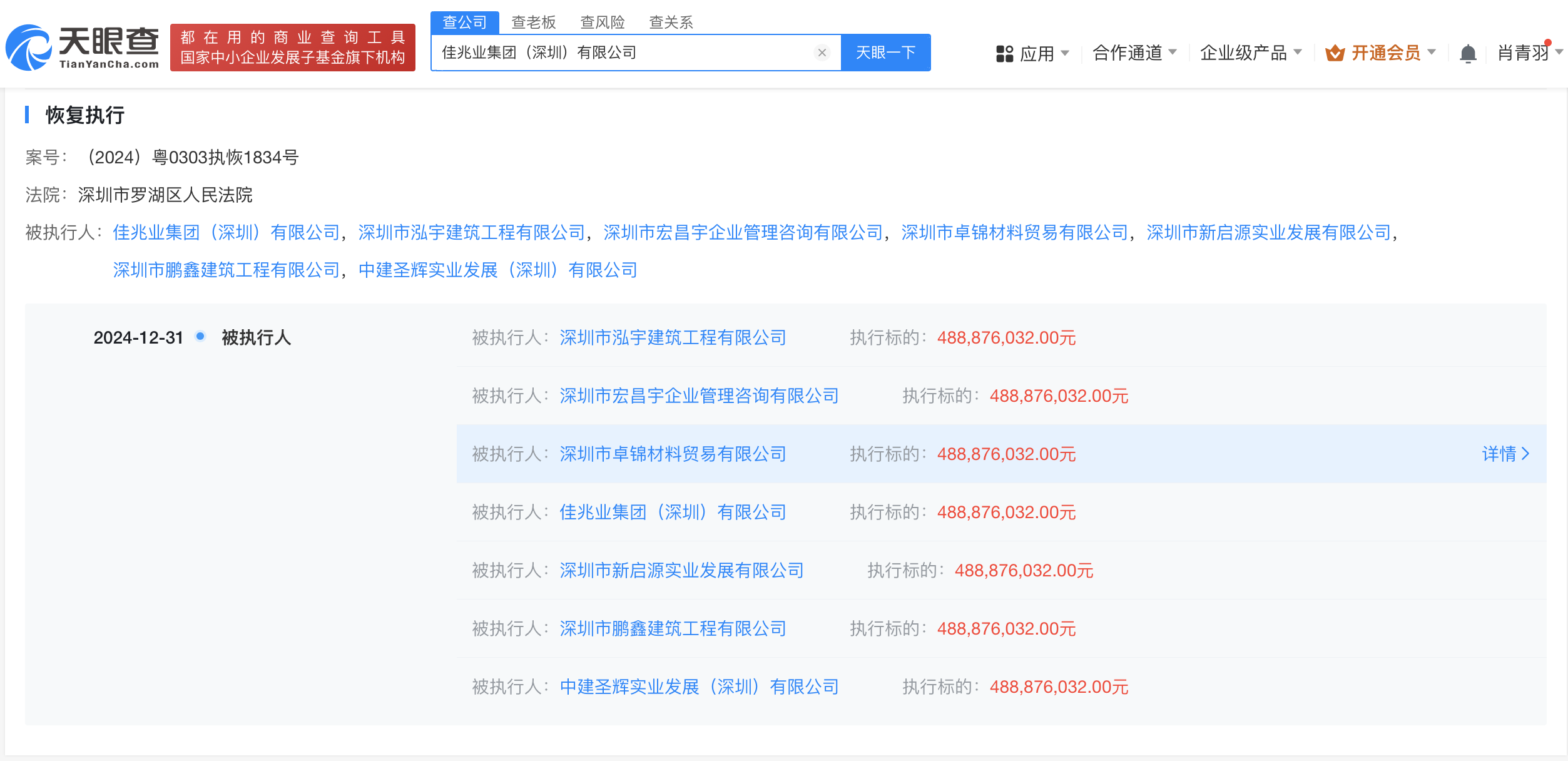Click 深圳市新启源实业发展有限公司 in the table row
Image resolution: width=1568 pixels, height=761 pixels.
pos(682,571)
